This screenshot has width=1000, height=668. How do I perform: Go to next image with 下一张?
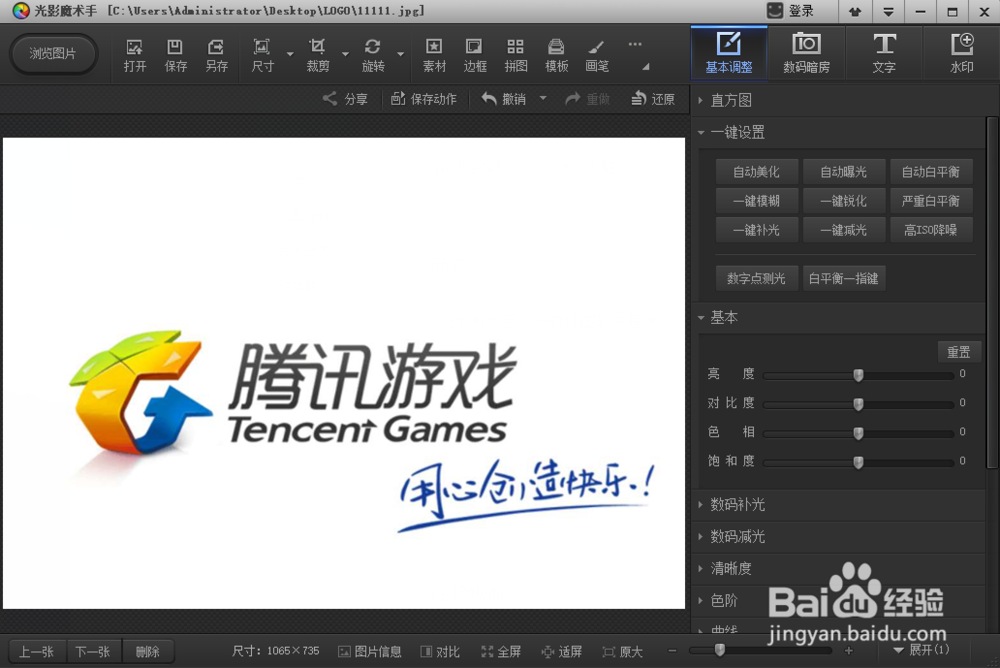click(93, 651)
